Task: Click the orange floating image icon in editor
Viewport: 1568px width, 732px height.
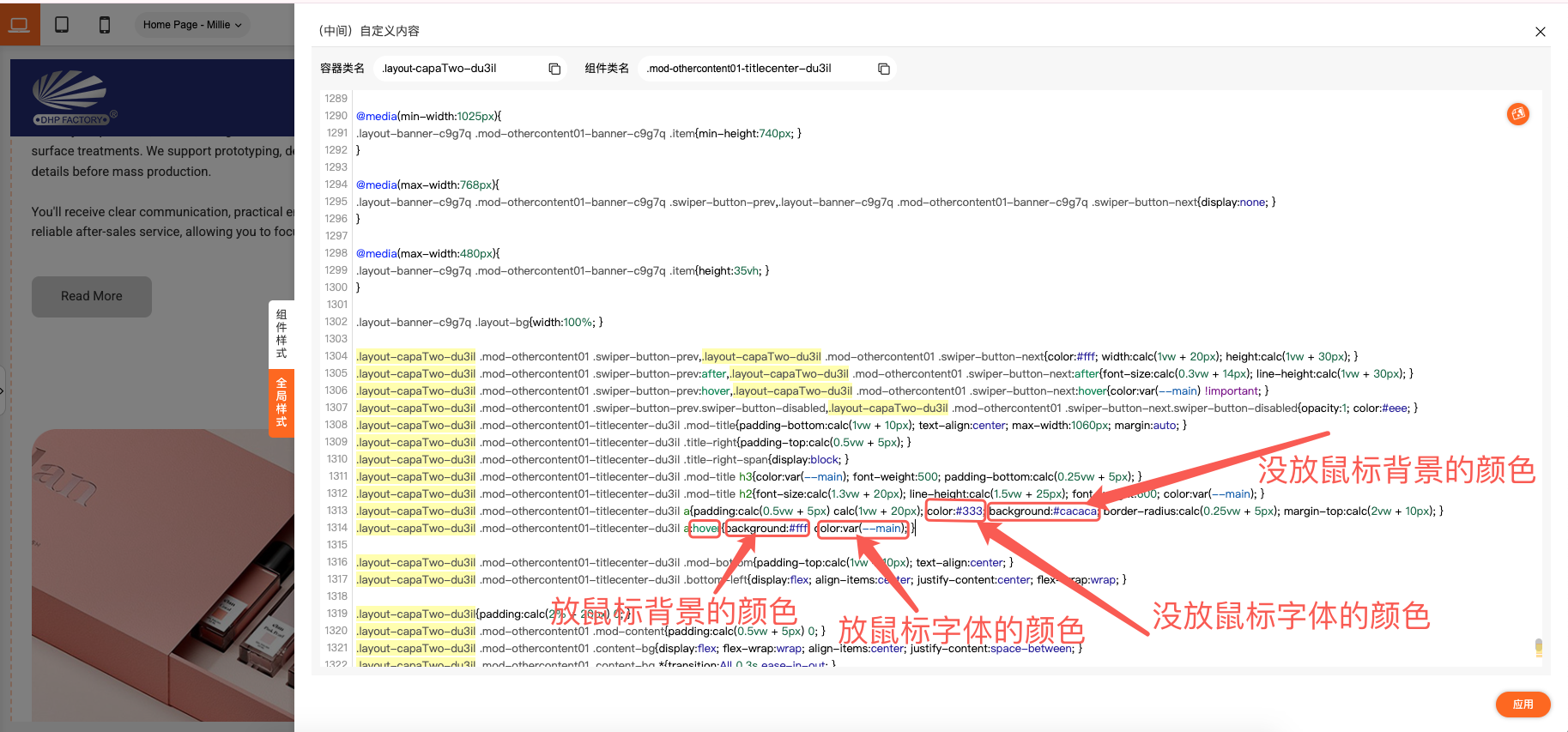Action: [x=1517, y=114]
